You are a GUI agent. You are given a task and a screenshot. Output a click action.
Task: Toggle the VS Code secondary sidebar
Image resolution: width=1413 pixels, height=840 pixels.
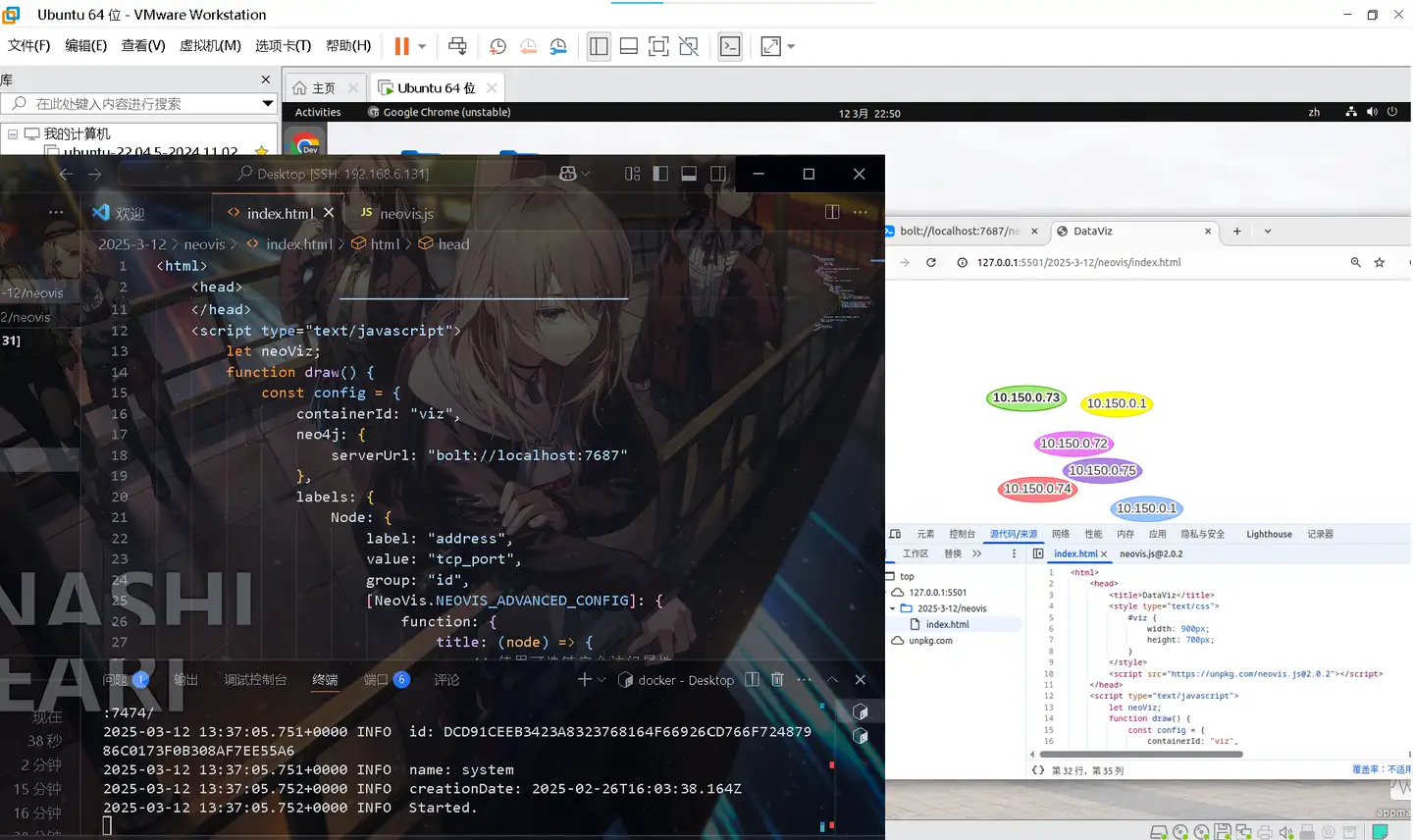click(718, 174)
